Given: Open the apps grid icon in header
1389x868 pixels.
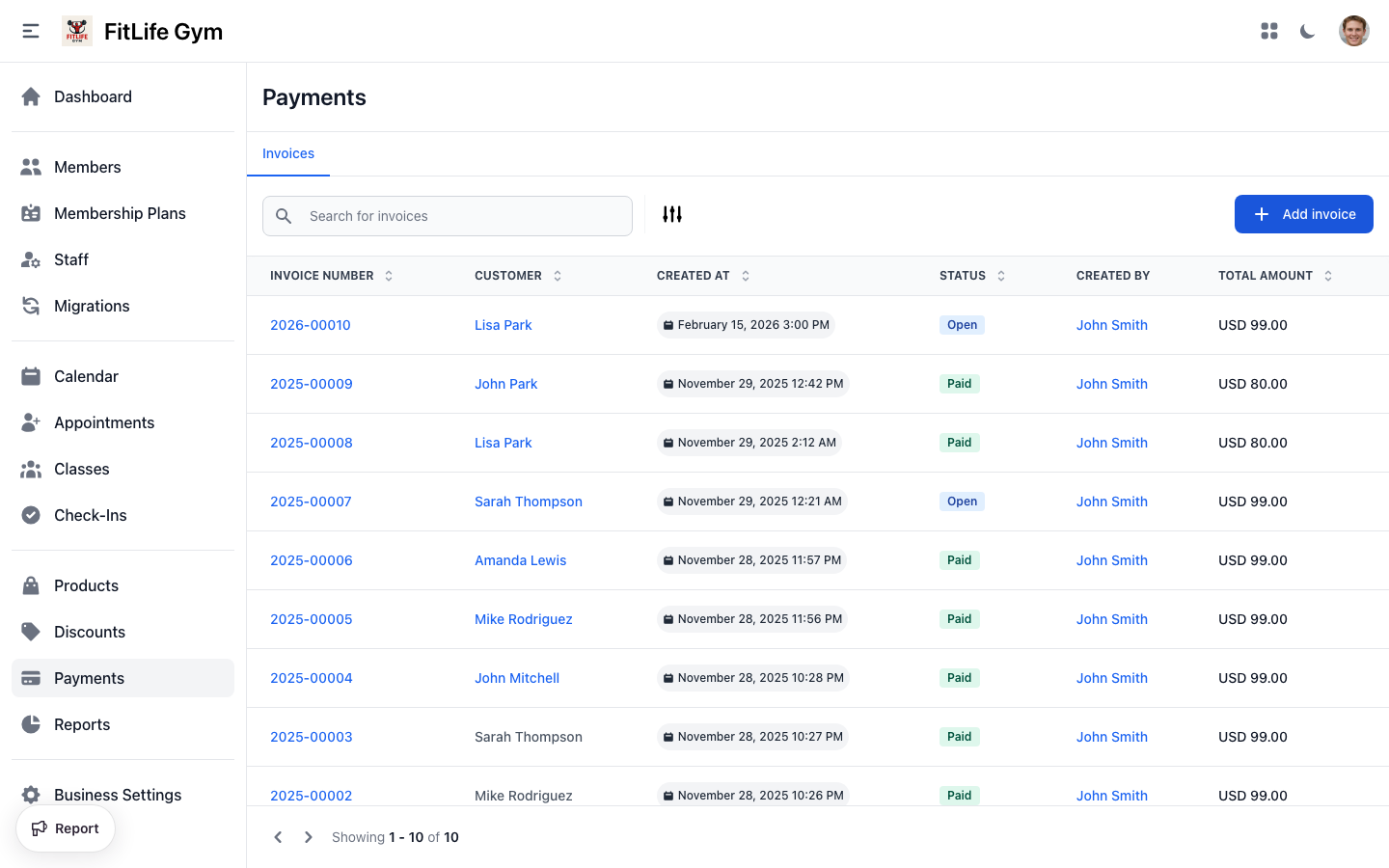Looking at the screenshot, I should point(1268,31).
